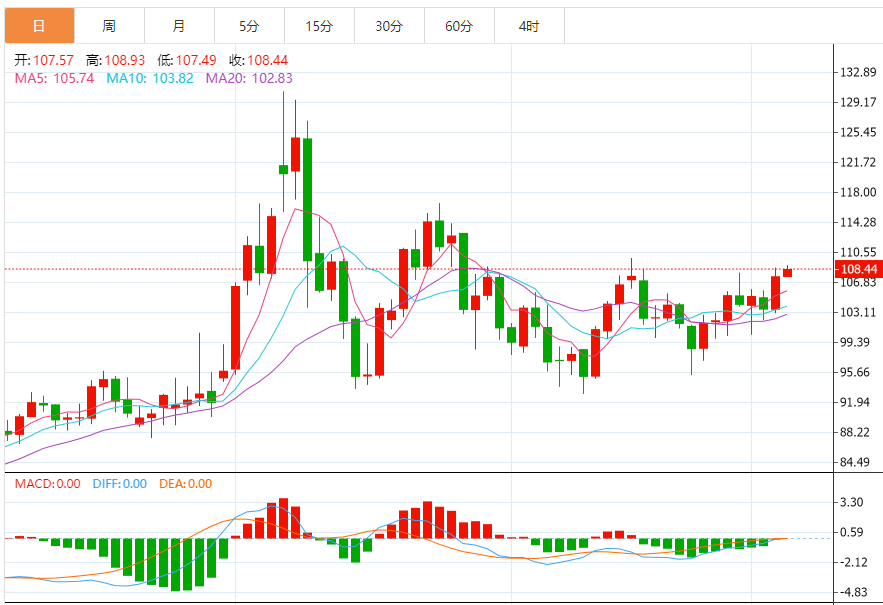Click the DIFF:0.00 label

tap(119, 484)
